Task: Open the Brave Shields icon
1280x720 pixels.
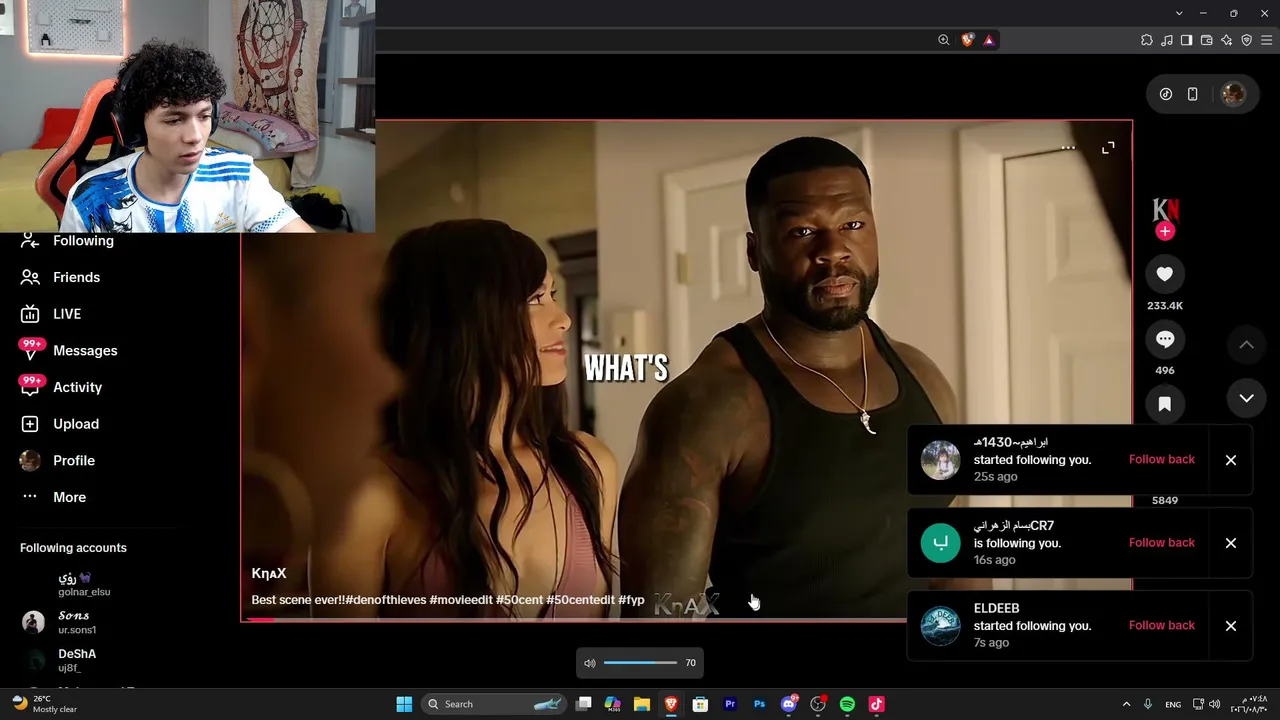Action: click(x=967, y=40)
